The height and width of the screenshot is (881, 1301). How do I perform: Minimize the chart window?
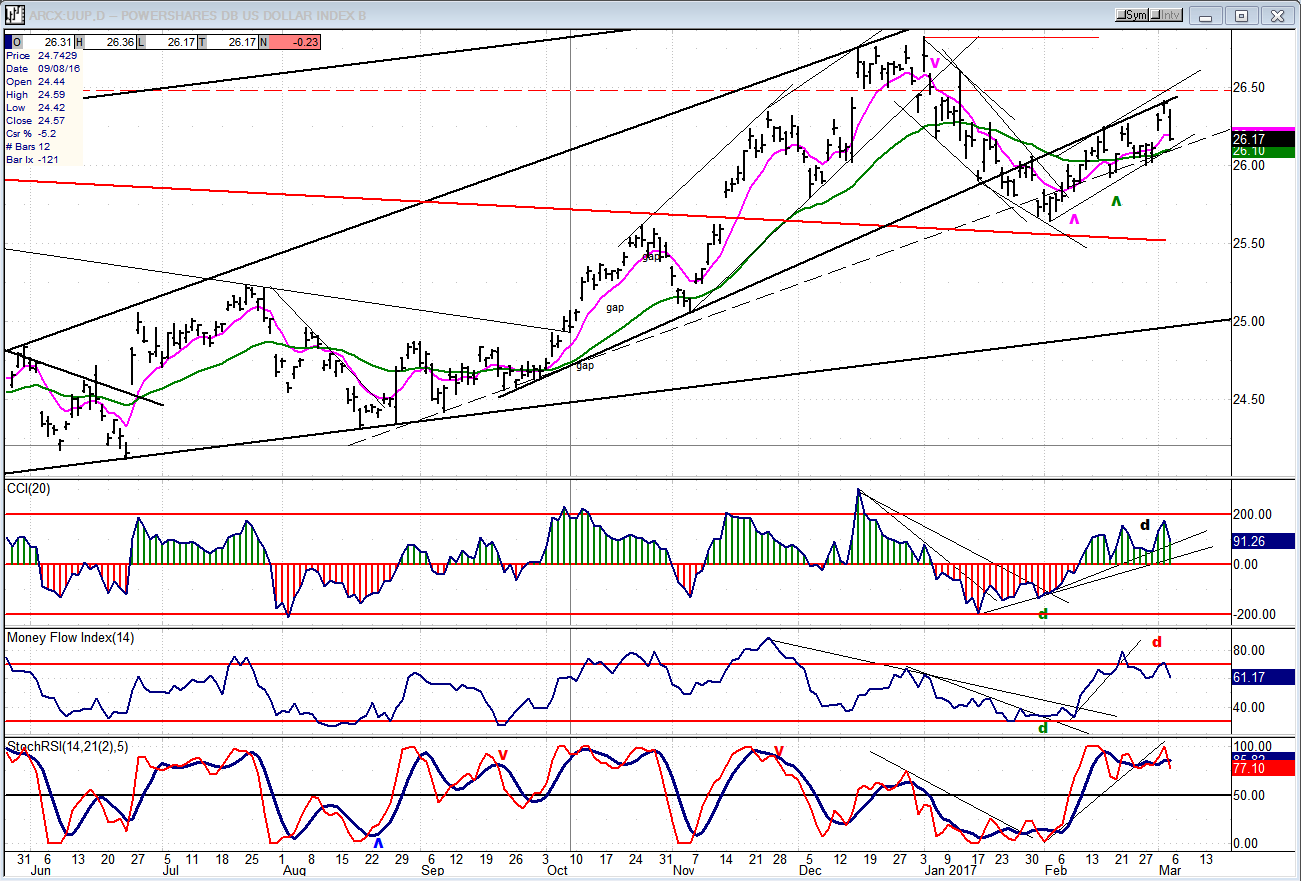(x=1208, y=15)
